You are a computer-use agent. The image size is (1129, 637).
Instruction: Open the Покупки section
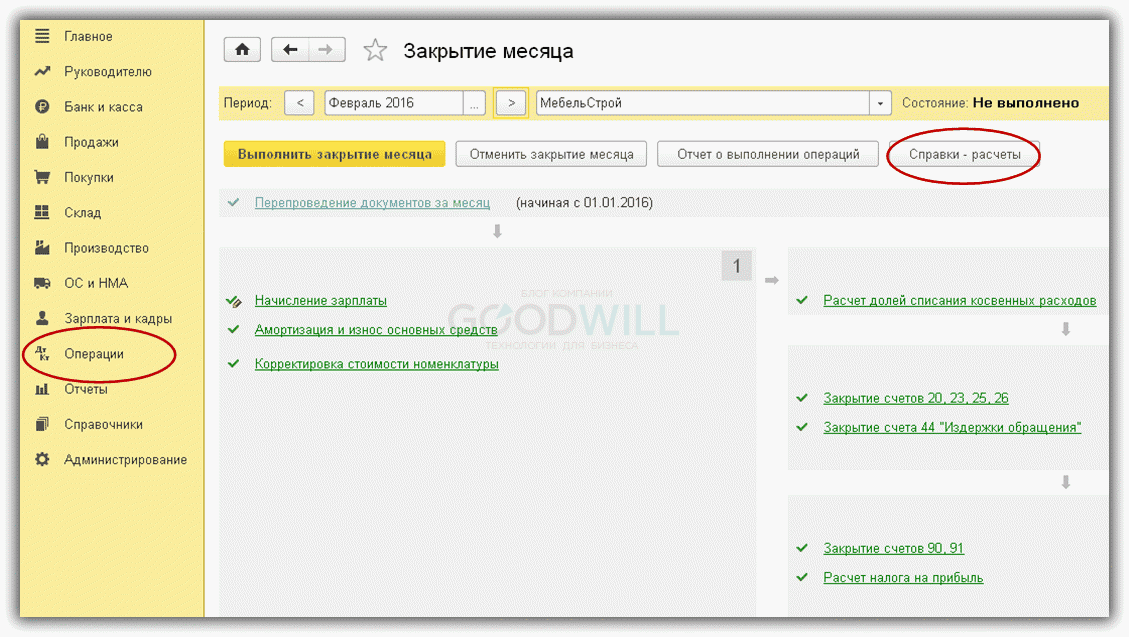tap(89, 177)
